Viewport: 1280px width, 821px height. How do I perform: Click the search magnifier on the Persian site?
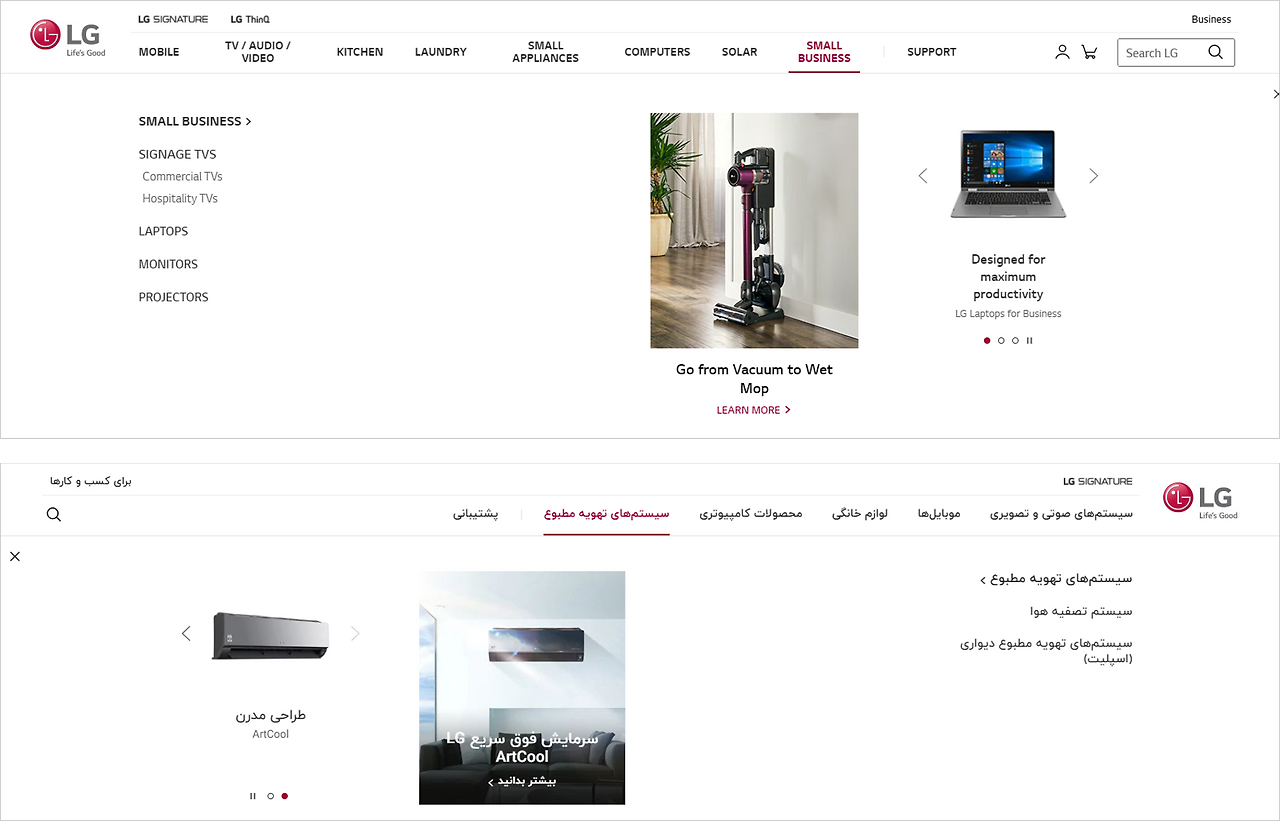[x=54, y=514]
